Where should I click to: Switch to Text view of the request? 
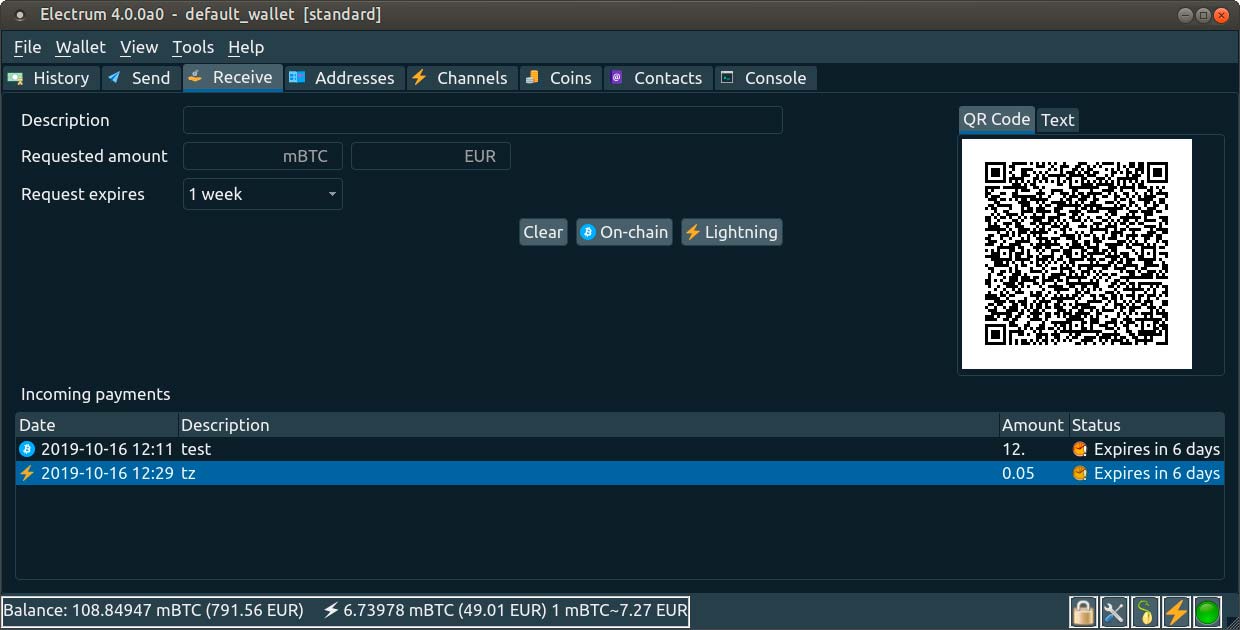[x=1057, y=120]
